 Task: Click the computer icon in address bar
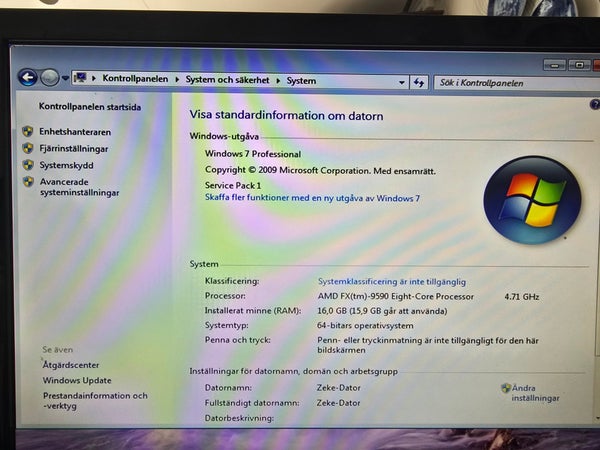tap(80, 78)
